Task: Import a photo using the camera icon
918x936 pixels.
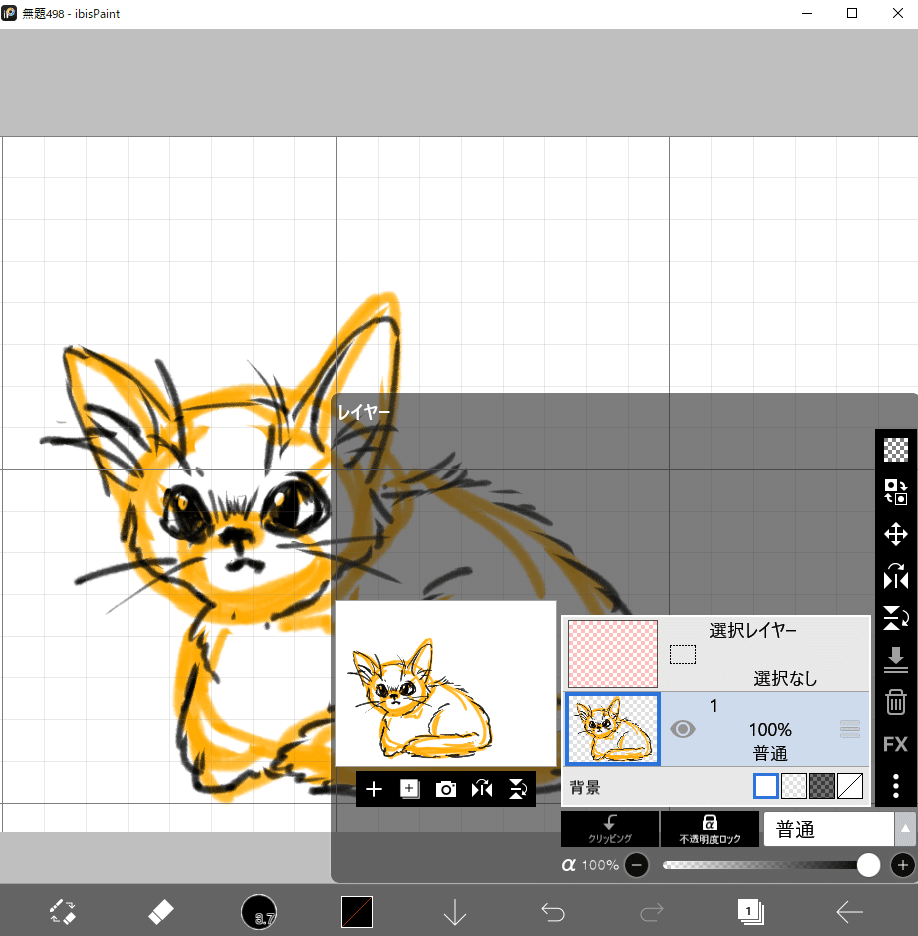Action: coord(445,789)
